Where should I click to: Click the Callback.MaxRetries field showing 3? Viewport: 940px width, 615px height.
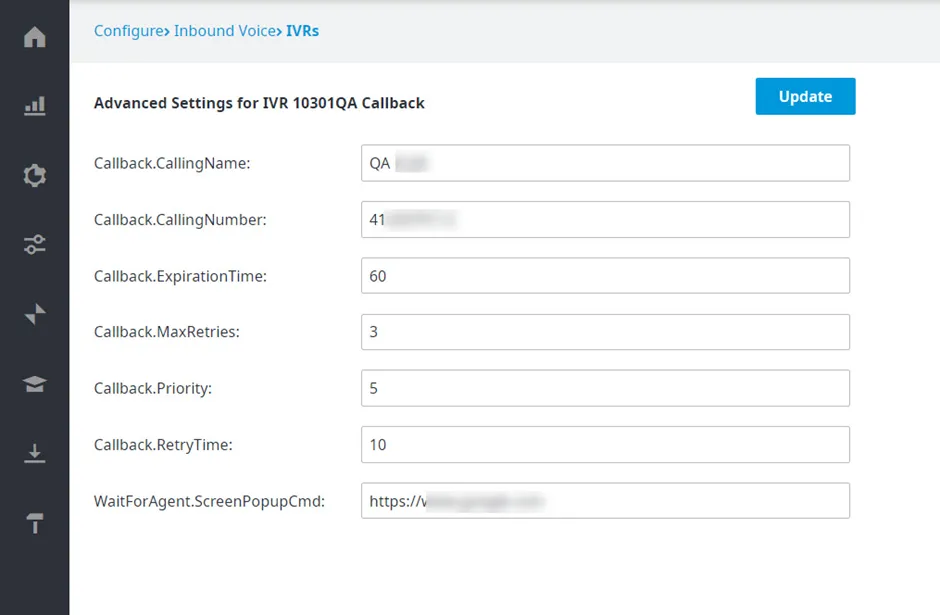[x=605, y=332]
